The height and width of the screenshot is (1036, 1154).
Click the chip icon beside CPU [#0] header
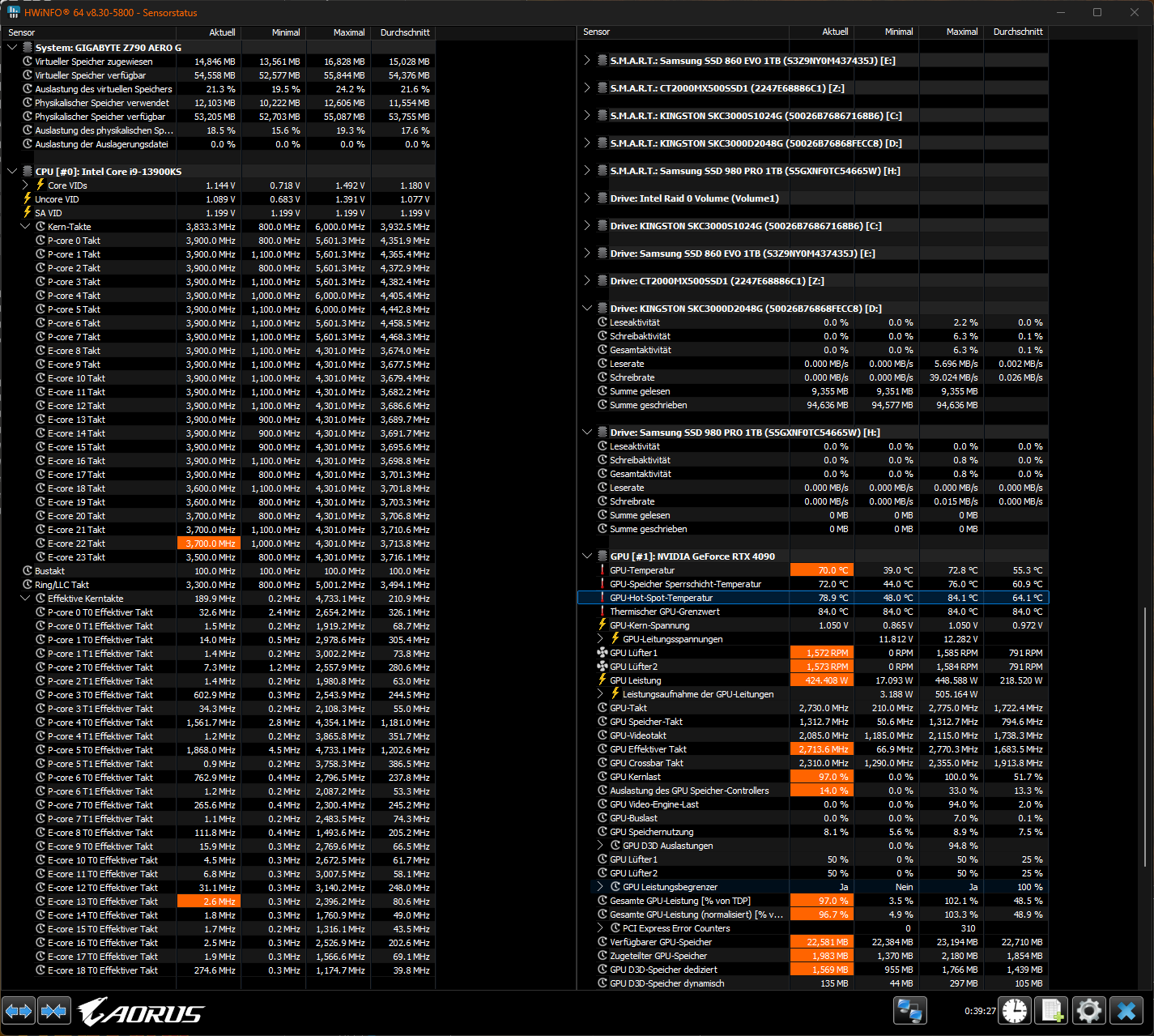pyautogui.click(x=28, y=172)
